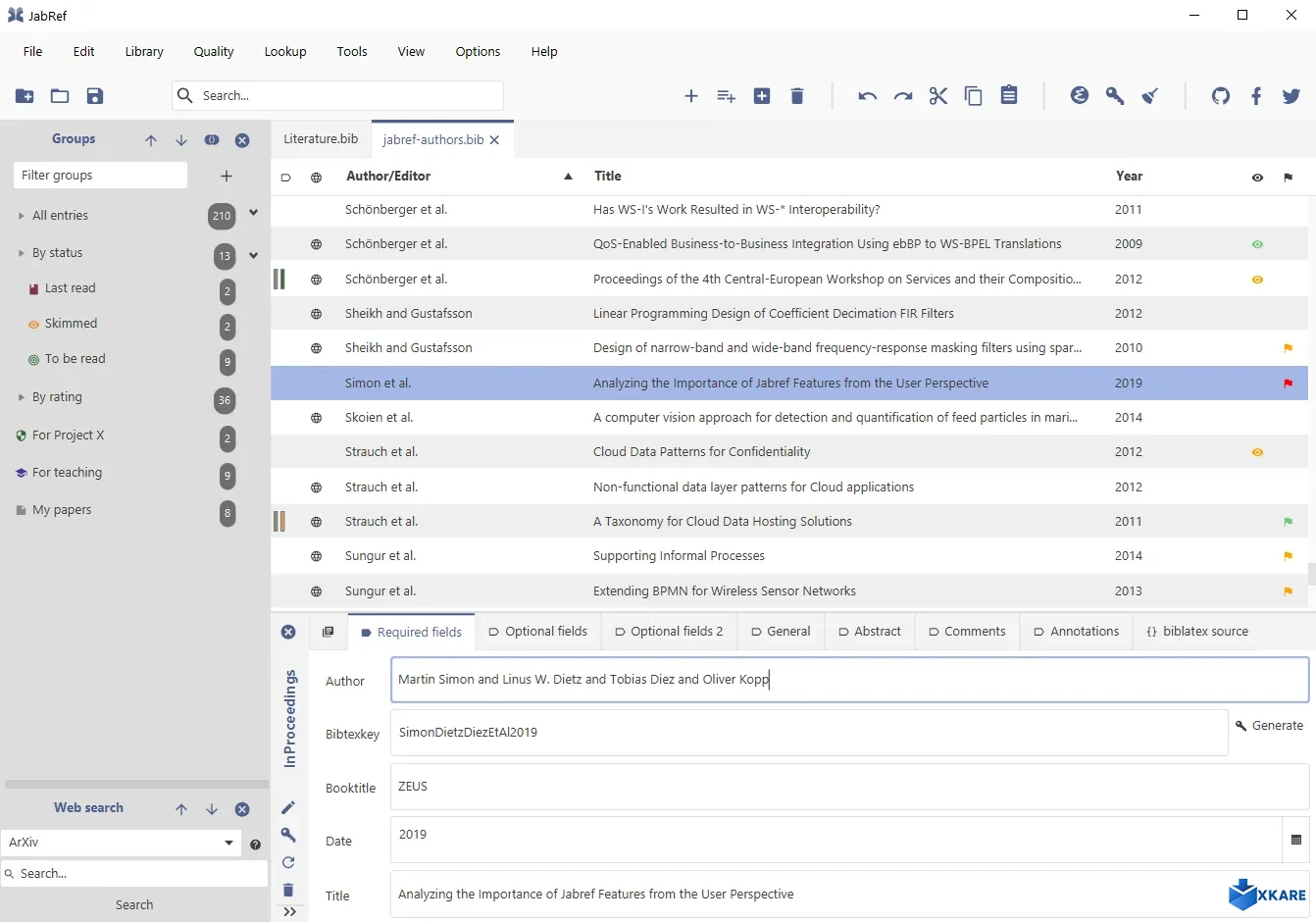The width and height of the screenshot is (1316, 922).
Task: Generate BibTeX keys with the toolbar key icon
Action: (1115, 95)
